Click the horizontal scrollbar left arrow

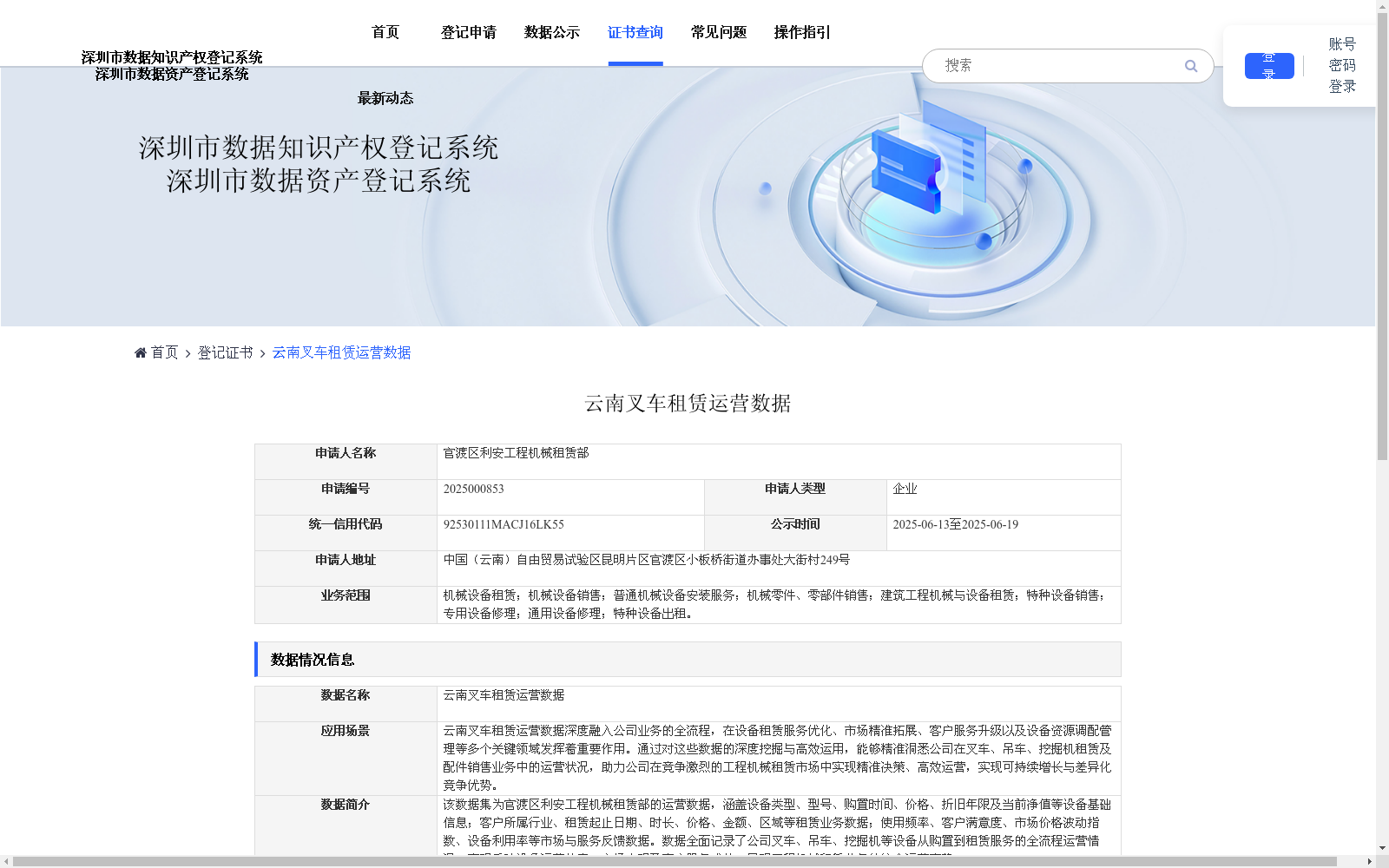6,862
